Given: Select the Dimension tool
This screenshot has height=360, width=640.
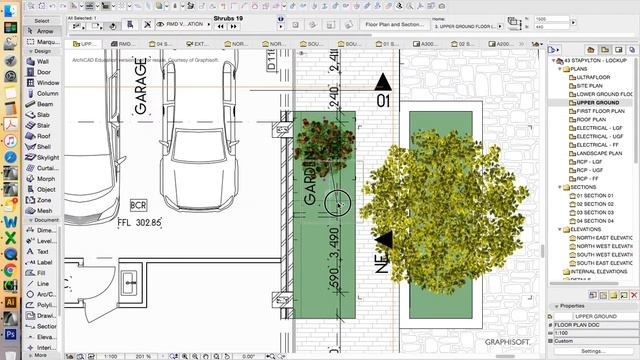Looking at the screenshot, I should click(x=41, y=230).
